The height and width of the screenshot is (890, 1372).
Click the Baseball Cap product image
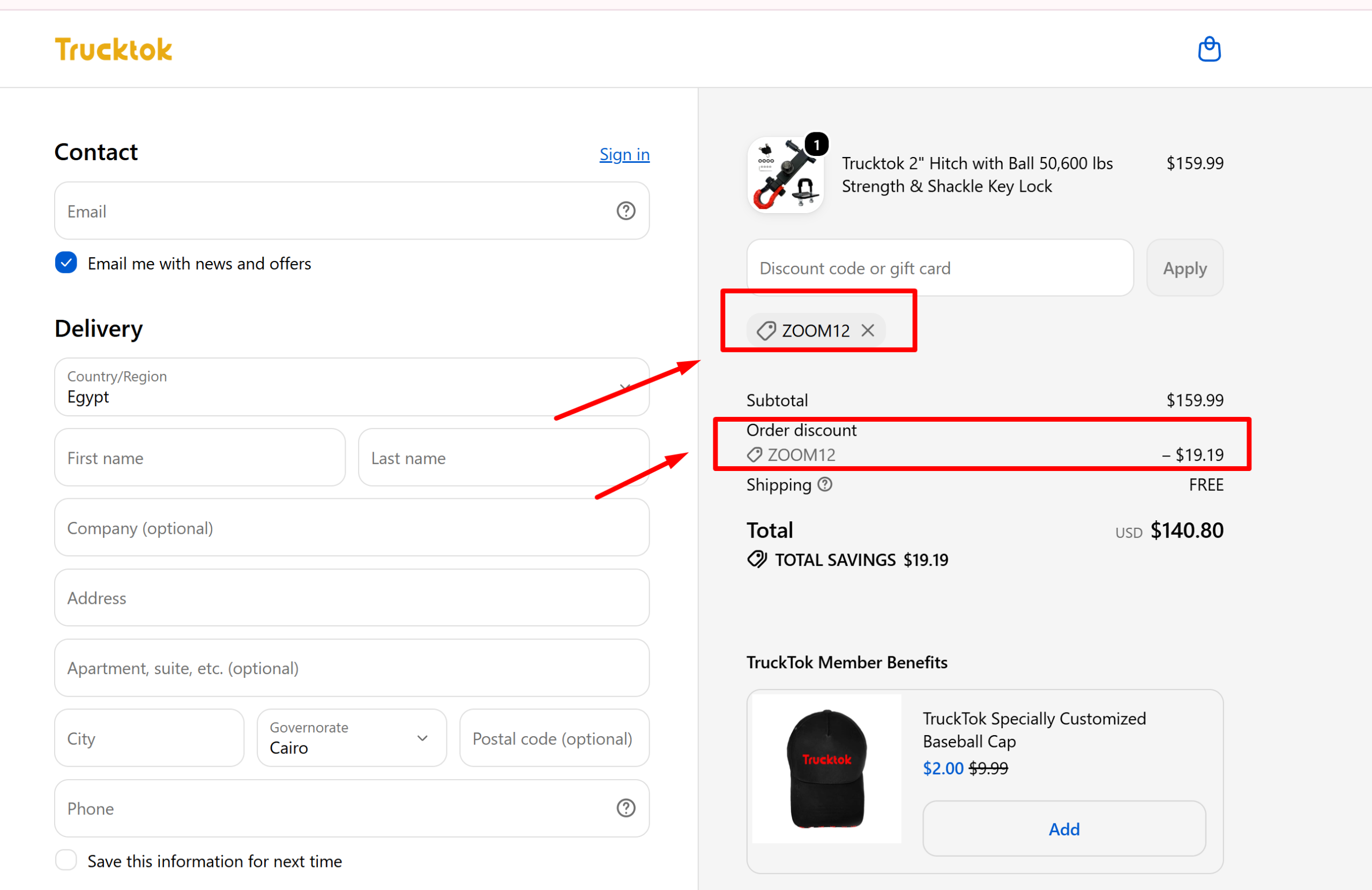[826, 768]
